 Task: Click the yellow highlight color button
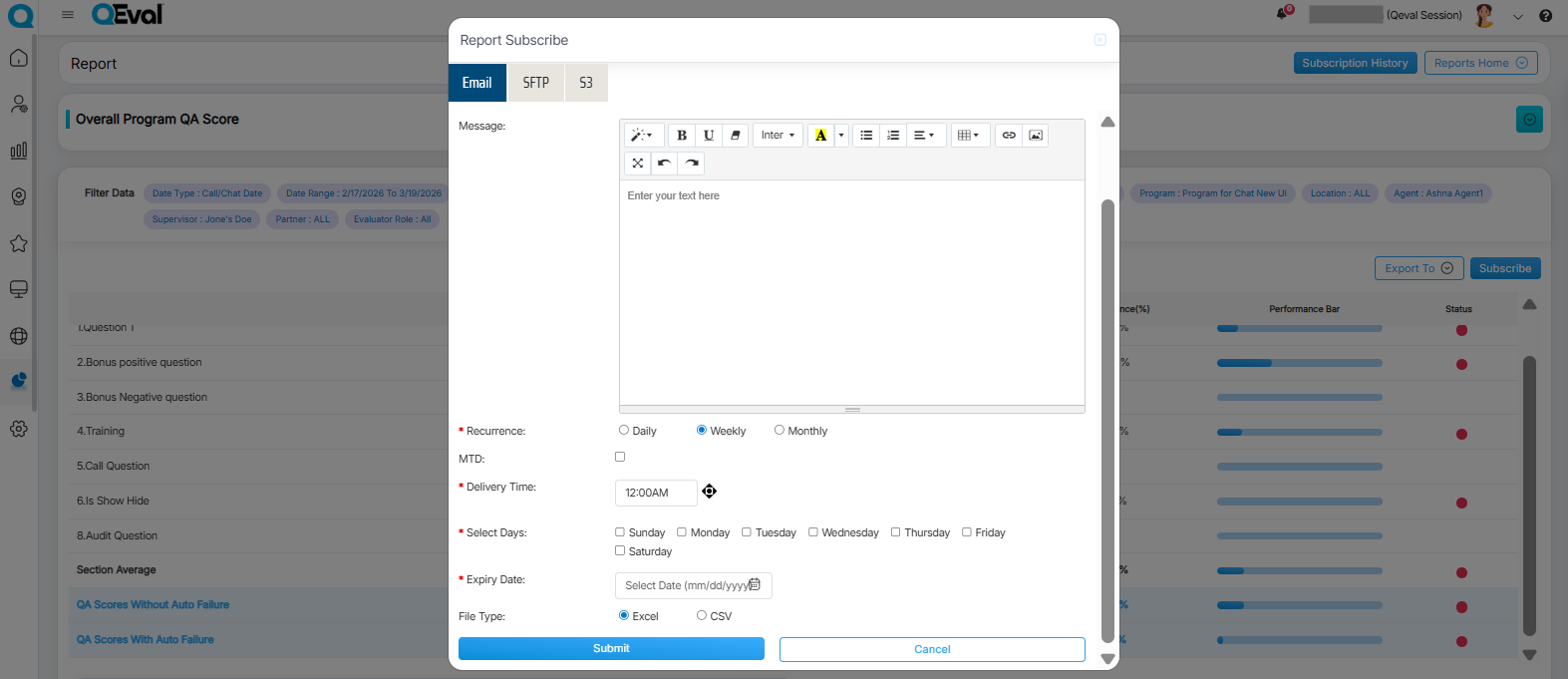(x=820, y=136)
